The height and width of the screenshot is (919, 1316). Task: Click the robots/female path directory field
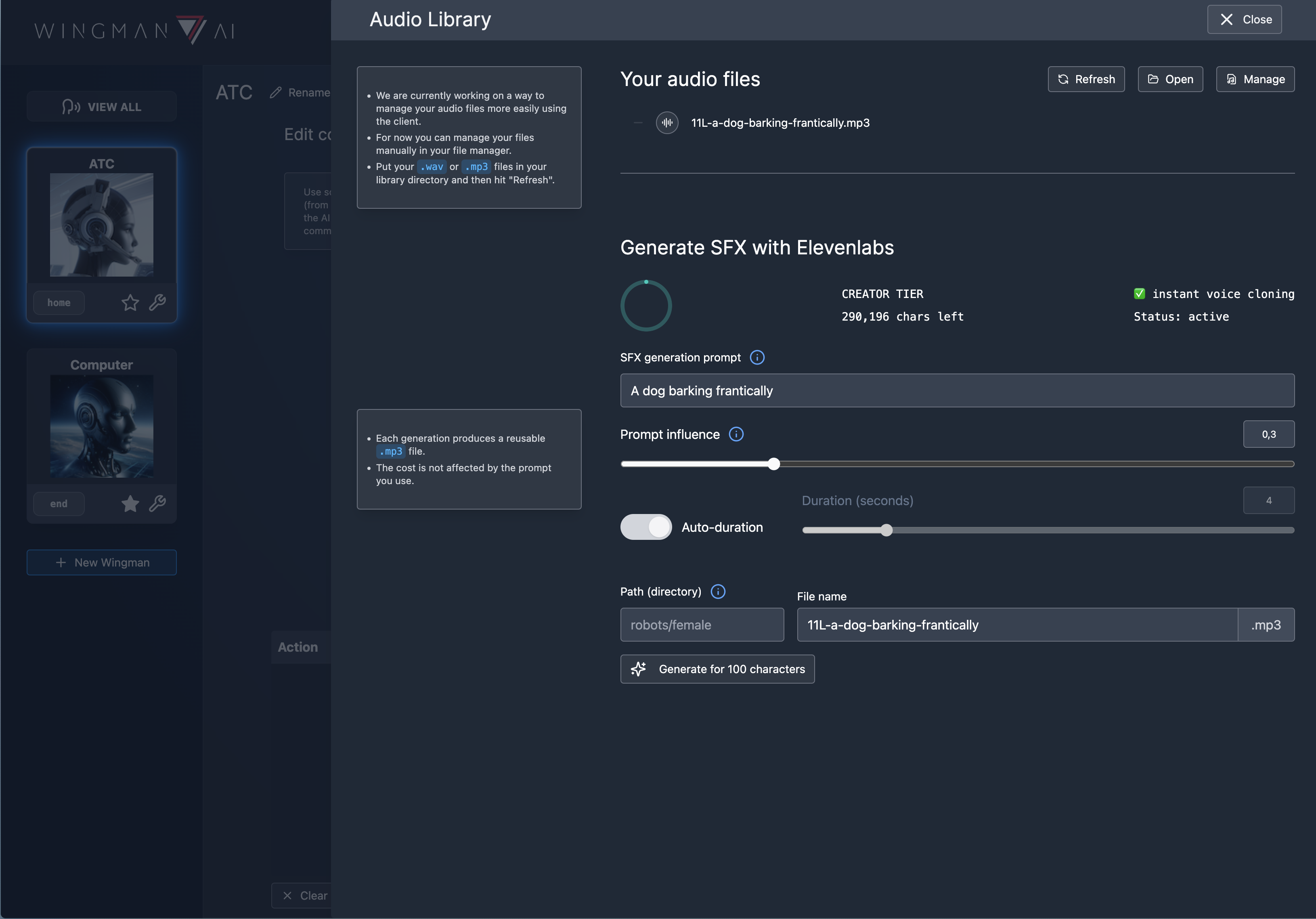[x=702, y=625]
